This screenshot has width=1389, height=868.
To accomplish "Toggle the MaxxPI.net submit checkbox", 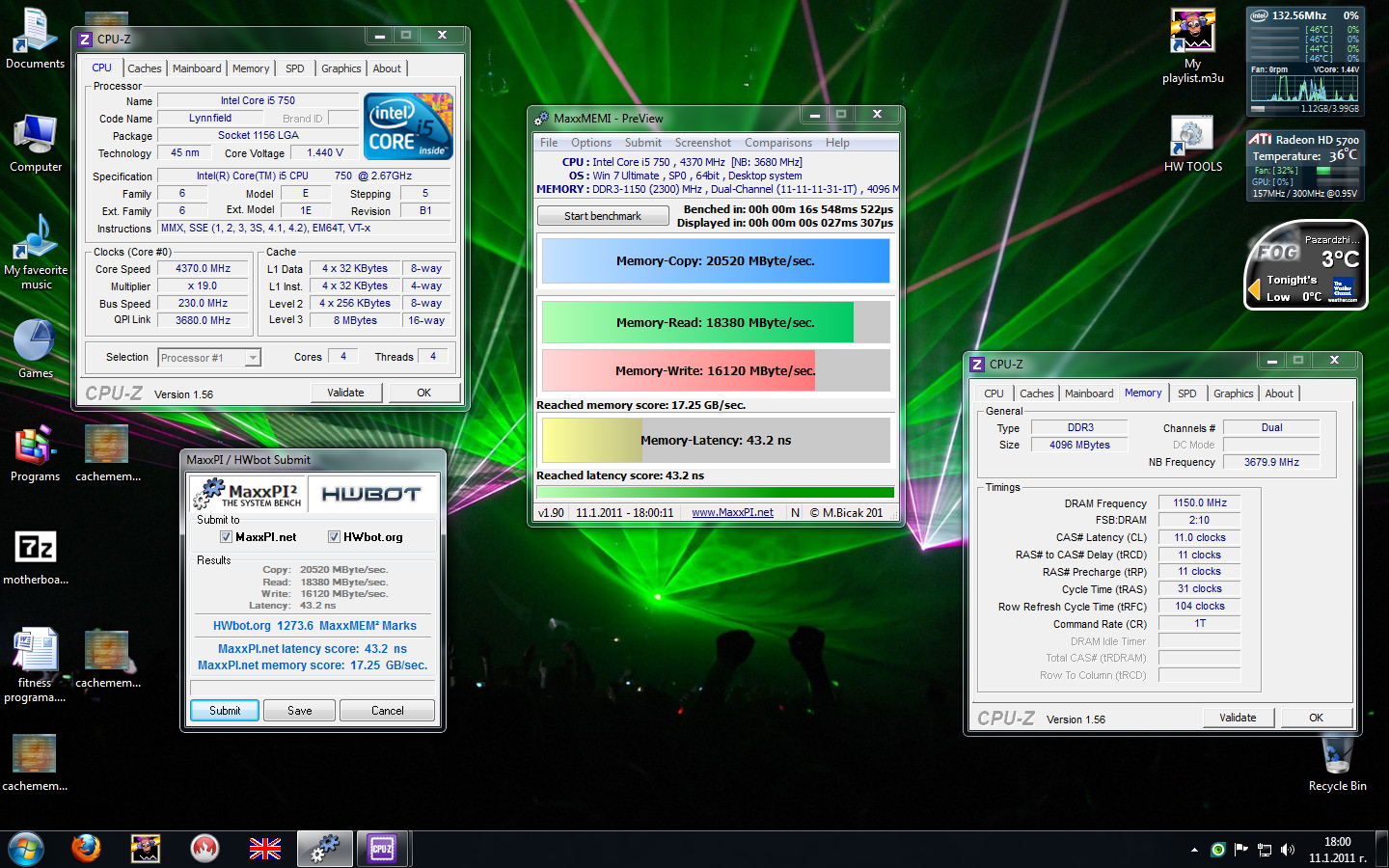I will [226, 537].
